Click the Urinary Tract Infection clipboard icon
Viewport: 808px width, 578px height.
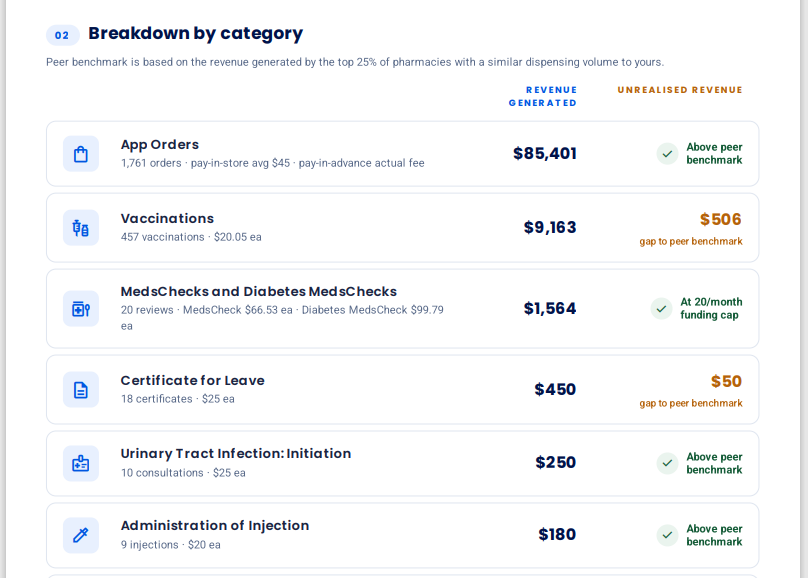point(81,464)
